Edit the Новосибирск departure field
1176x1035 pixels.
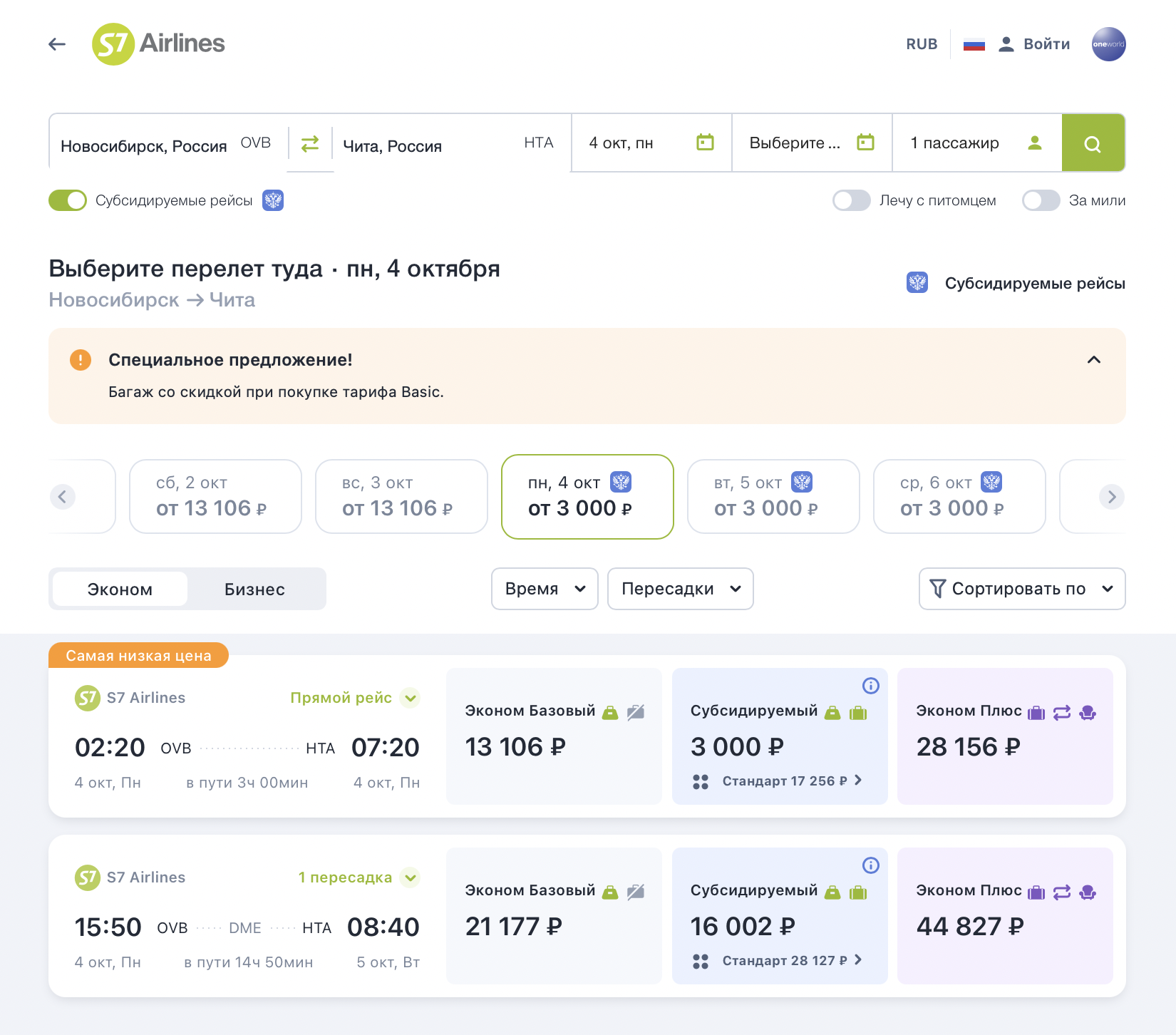[x=168, y=143]
